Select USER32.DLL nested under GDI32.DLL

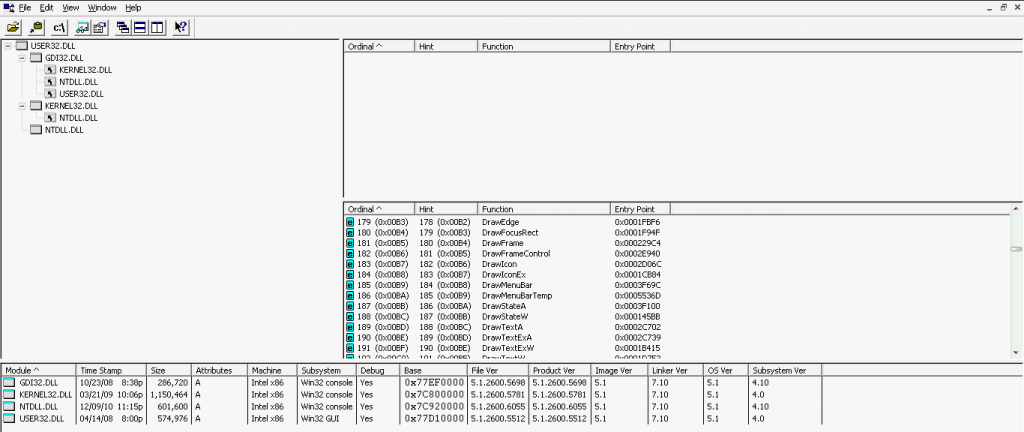[x=82, y=94]
